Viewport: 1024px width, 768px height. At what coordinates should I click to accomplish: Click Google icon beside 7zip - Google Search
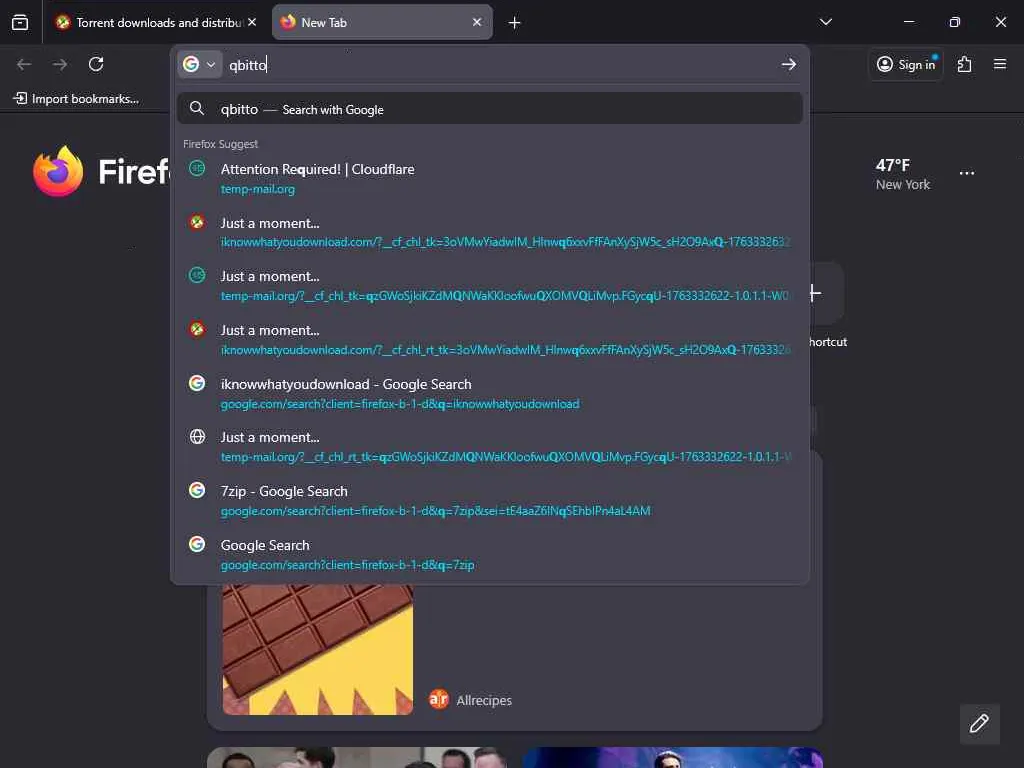pos(197,490)
